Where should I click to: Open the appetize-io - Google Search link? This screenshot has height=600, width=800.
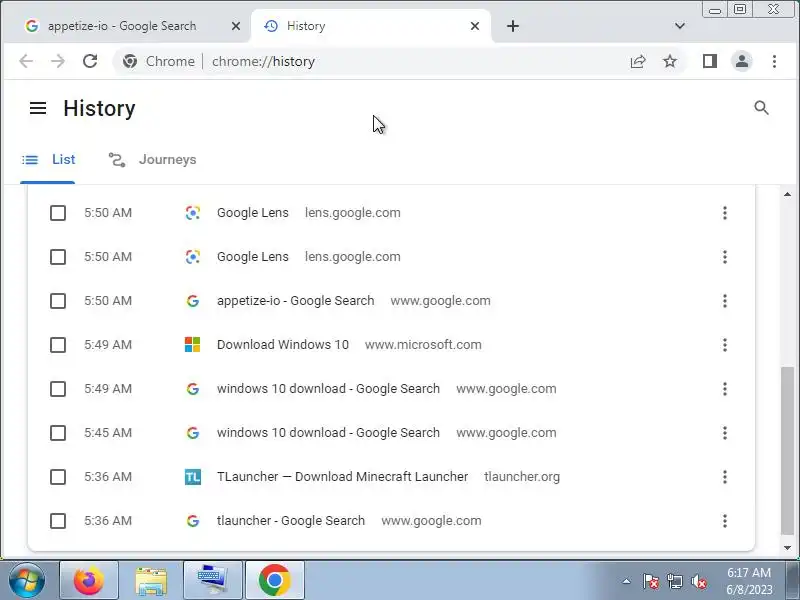[x=295, y=301]
